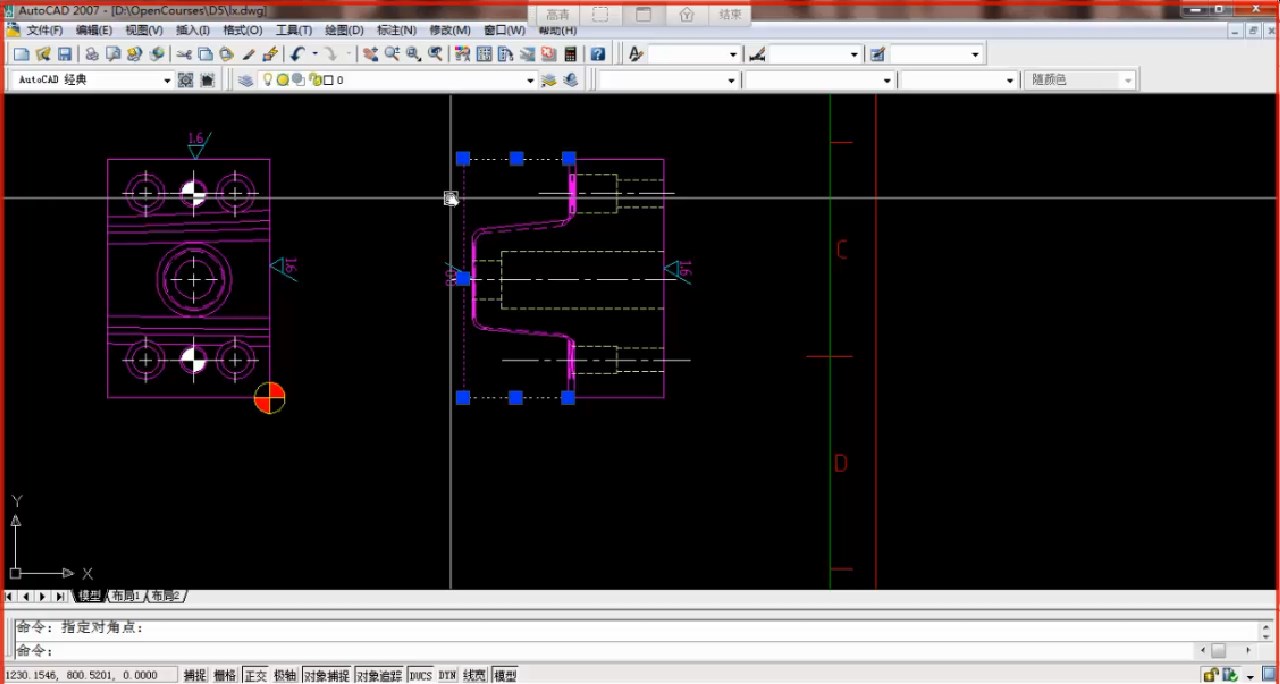Click the Cut scissors icon
The image size is (1280, 684).
(x=184, y=54)
